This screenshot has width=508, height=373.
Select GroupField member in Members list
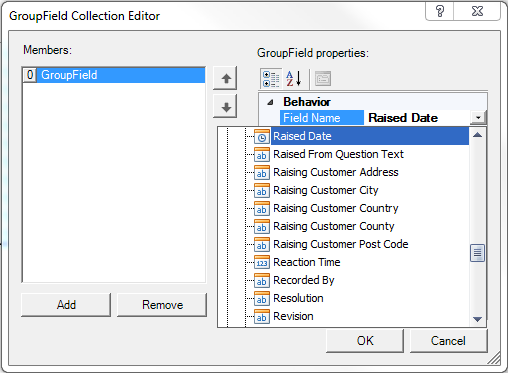(113, 75)
